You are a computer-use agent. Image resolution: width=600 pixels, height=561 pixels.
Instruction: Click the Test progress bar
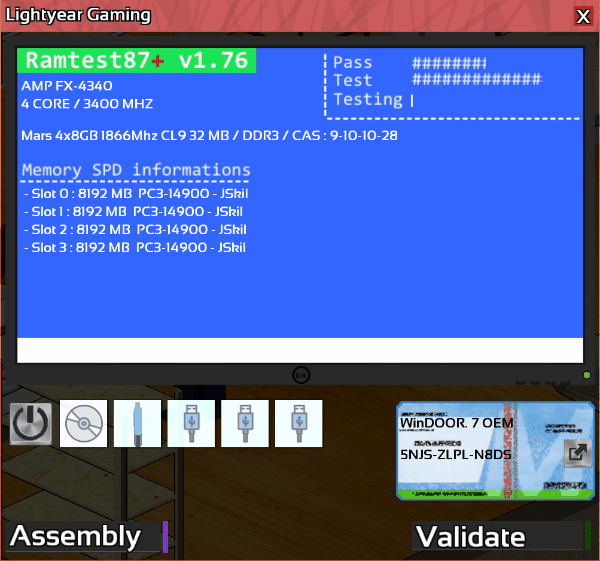point(476,80)
